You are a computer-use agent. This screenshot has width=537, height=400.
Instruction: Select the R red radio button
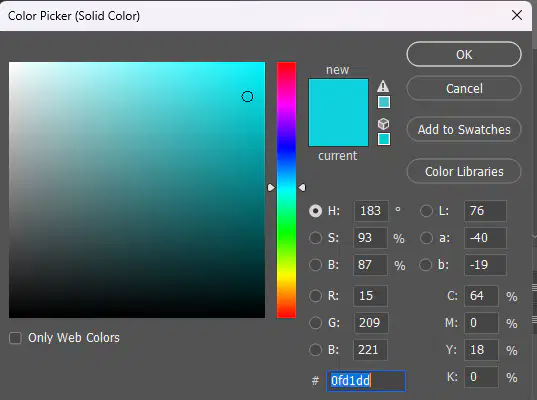pos(315,296)
